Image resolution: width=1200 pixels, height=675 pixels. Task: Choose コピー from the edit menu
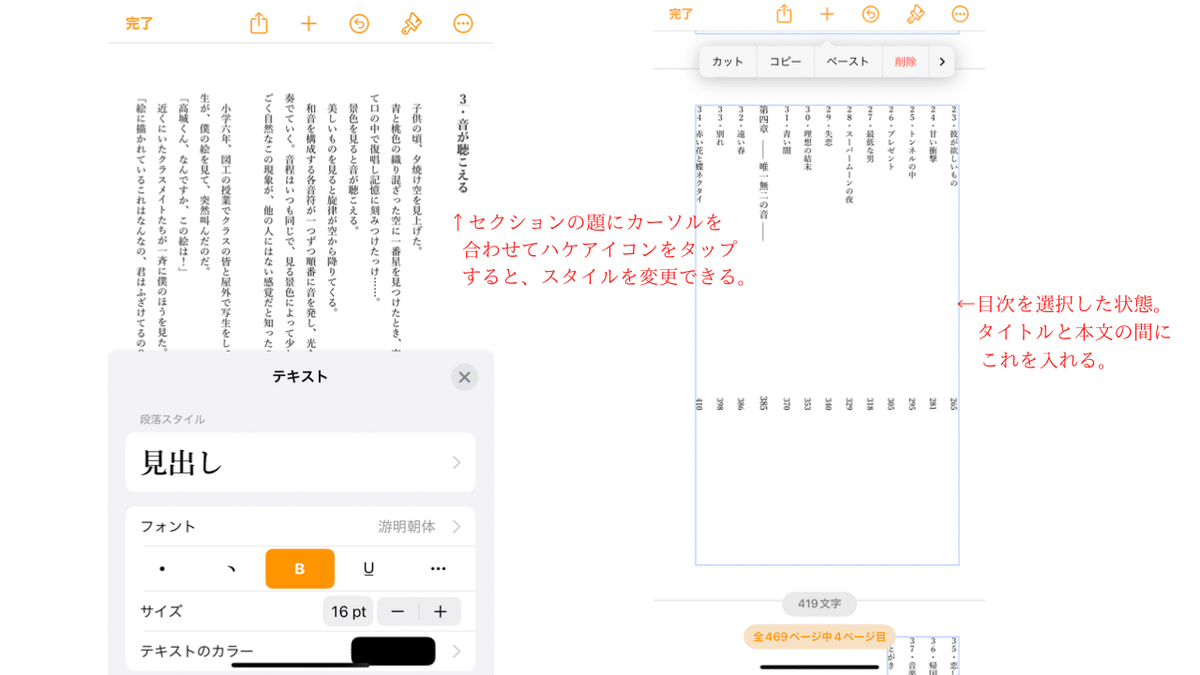click(x=785, y=62)
